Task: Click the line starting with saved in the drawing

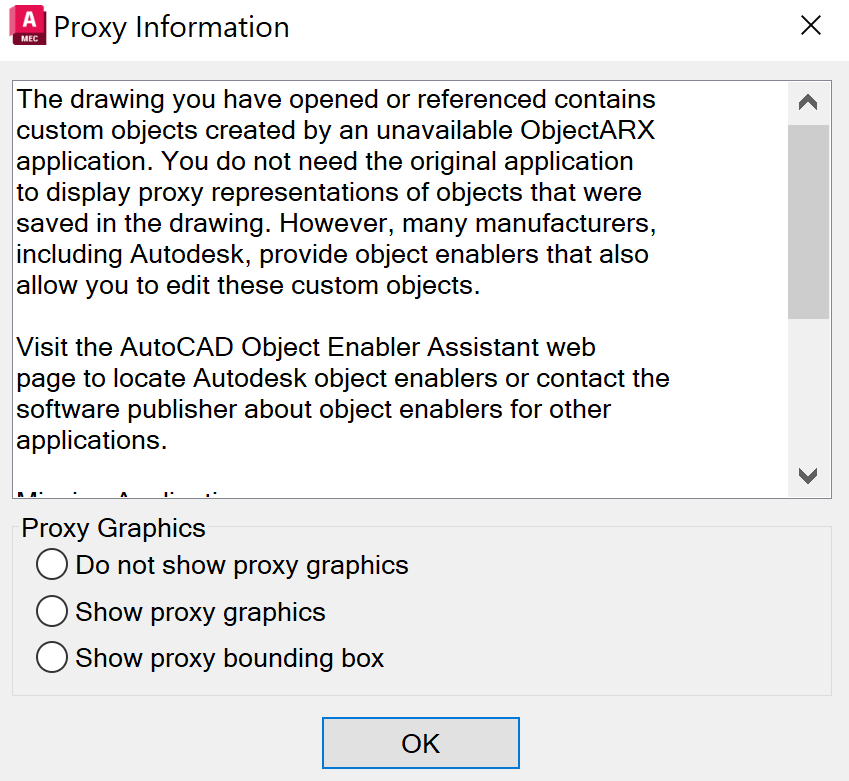Action: pos(336,223)
